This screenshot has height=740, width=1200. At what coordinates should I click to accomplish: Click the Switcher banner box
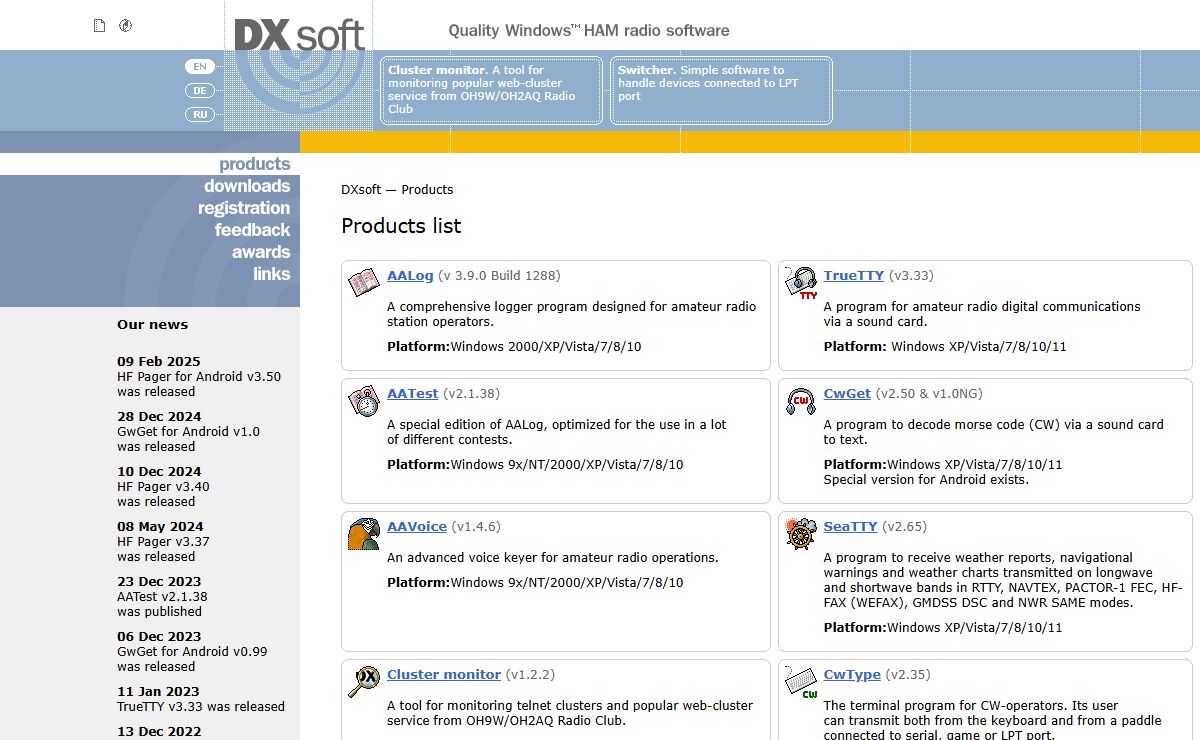coord(721,90)
